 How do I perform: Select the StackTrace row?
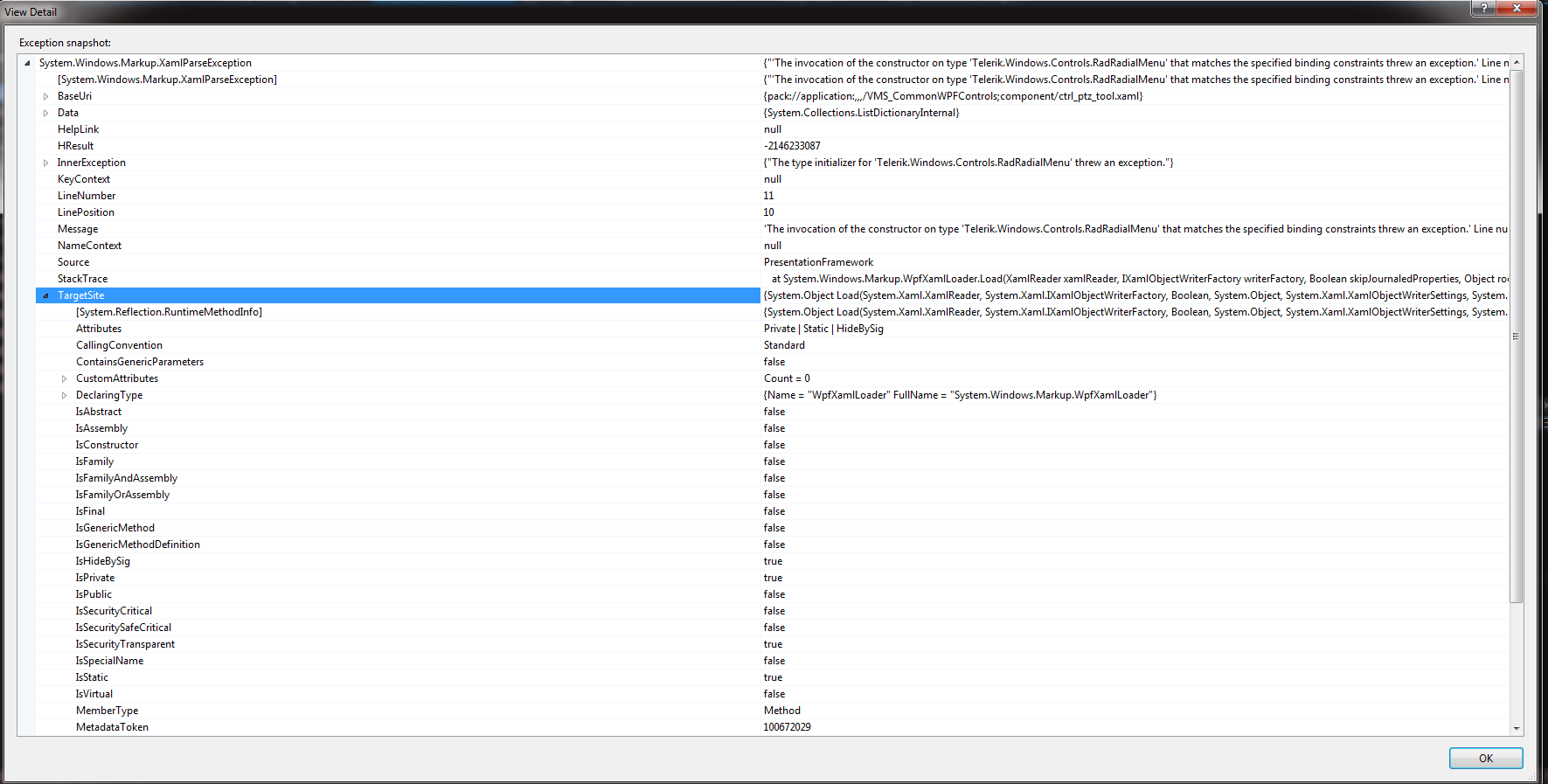pyautogui.click(x=773, y=279)
